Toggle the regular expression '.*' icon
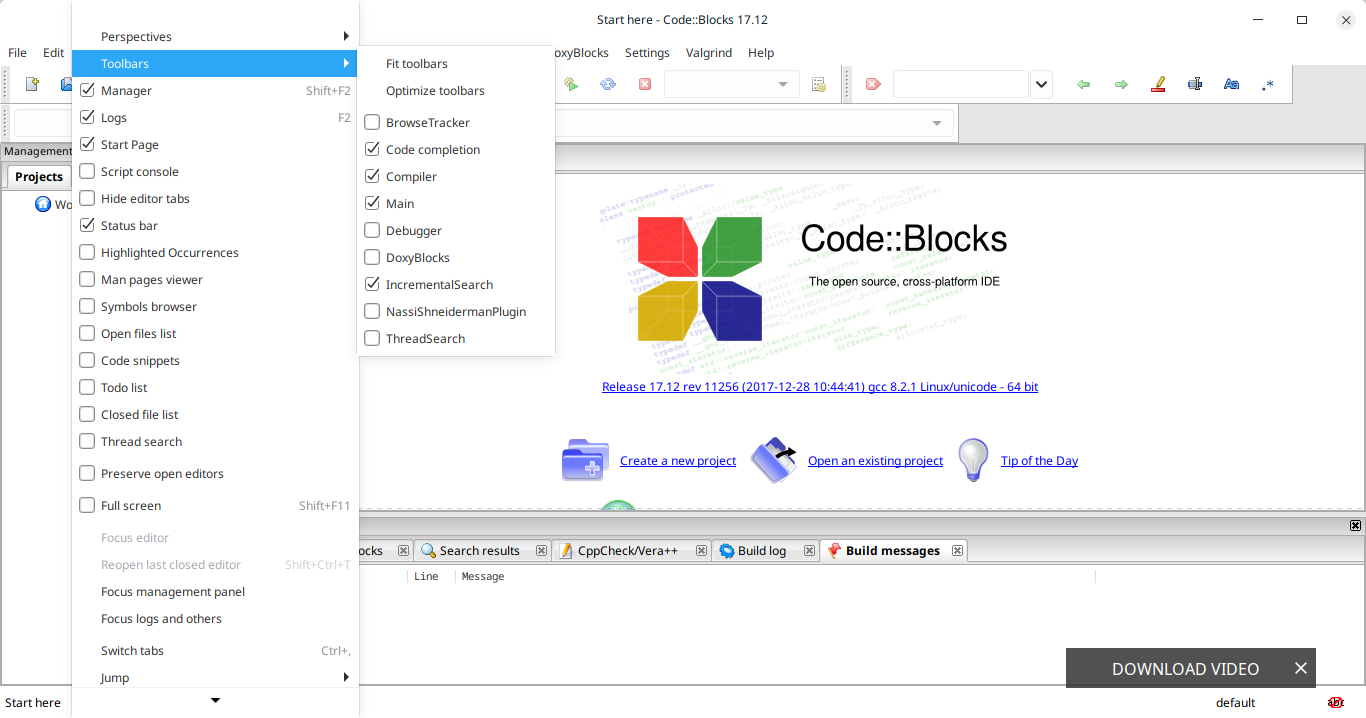This screenshot has height=718, width=1366. (1269, 84)
